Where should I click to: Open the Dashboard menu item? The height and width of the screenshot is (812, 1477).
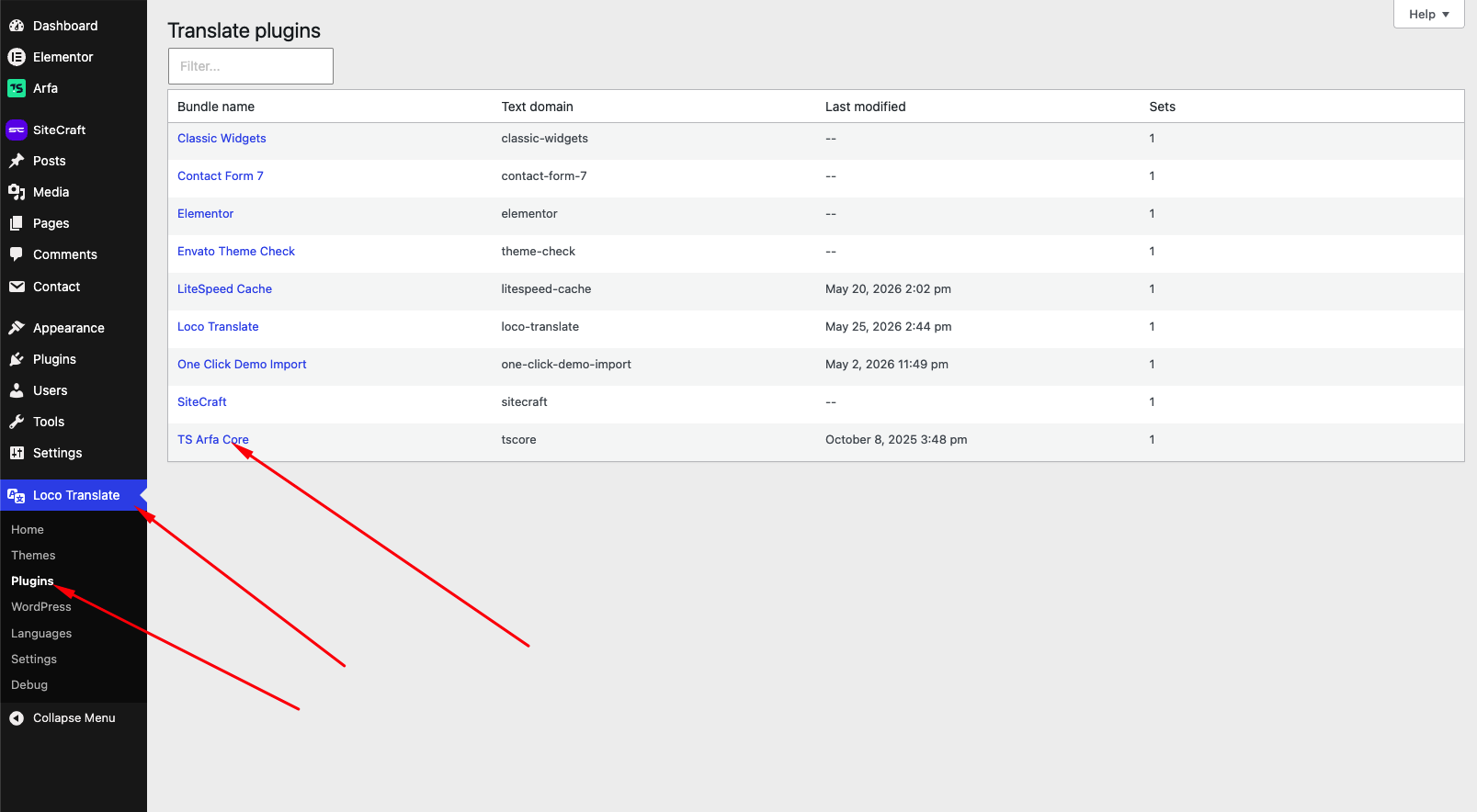(65, 26)
